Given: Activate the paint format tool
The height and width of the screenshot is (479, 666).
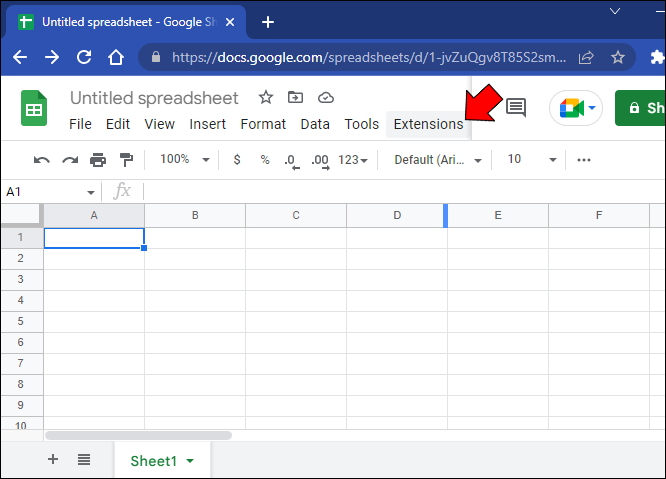Looking at the screenshot, I should 126,160.
